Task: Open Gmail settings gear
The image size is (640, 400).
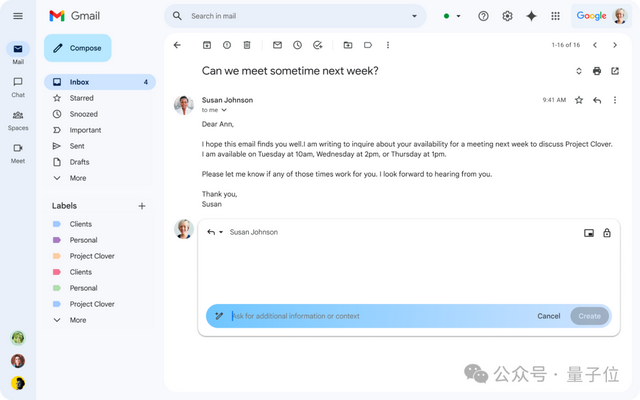Action: 507,16
